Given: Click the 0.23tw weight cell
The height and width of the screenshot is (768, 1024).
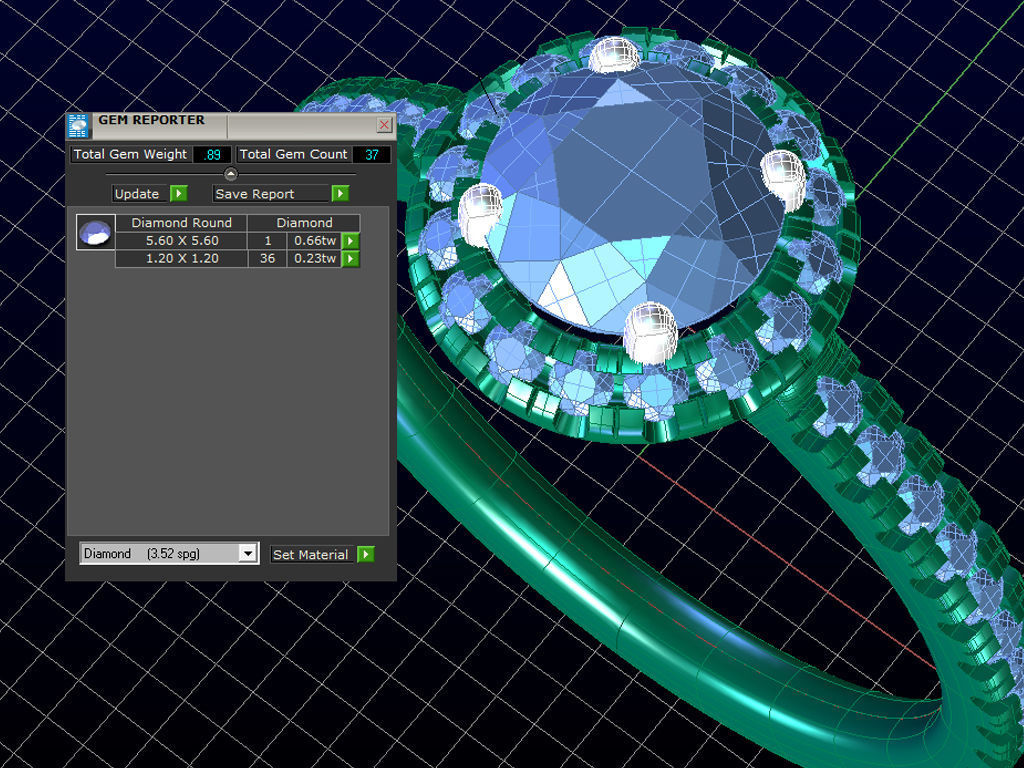Looking at the screenshot, I should coord(315,259).
